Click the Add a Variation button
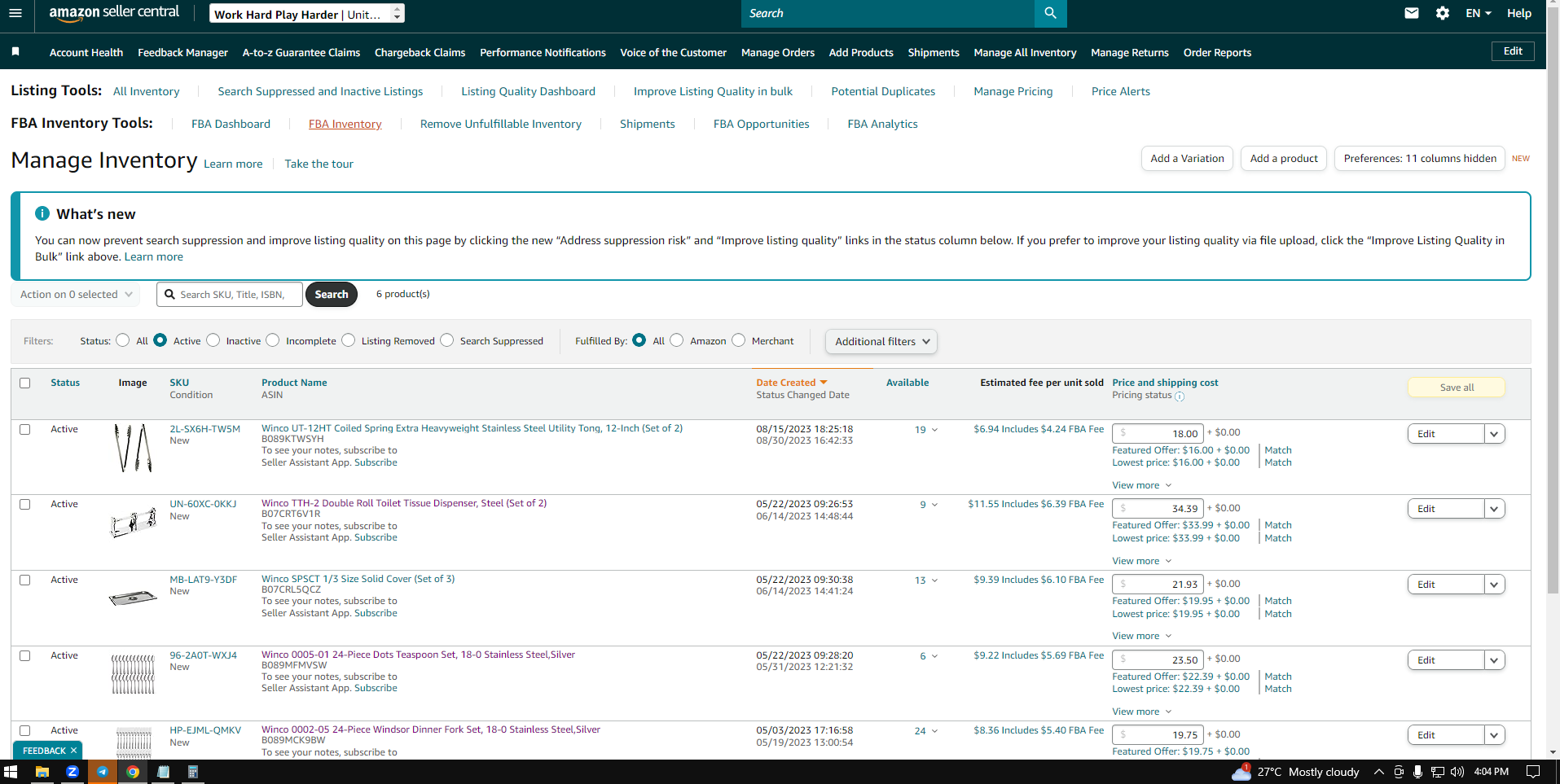Image resolution: width=1560 pixels, height=784 pixels. point(1187,159)
